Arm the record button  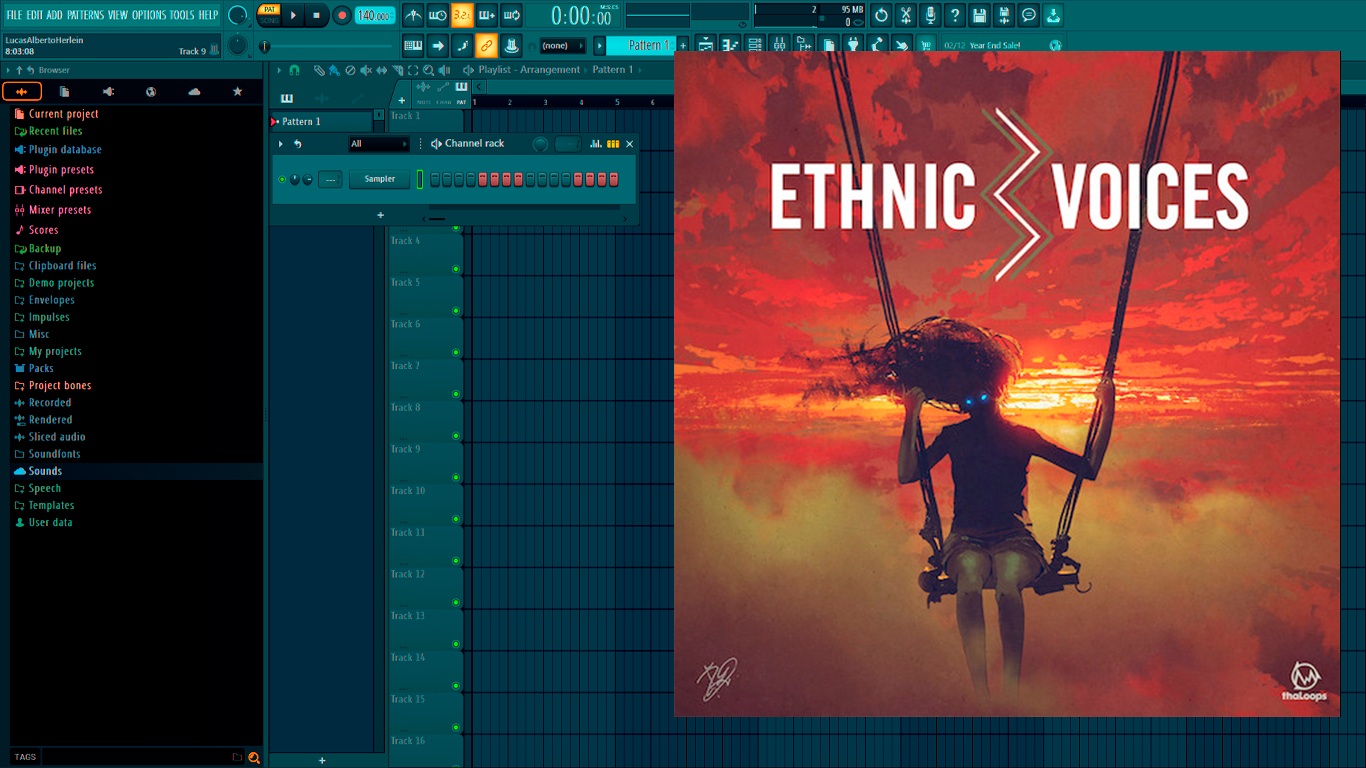(342, 15)
